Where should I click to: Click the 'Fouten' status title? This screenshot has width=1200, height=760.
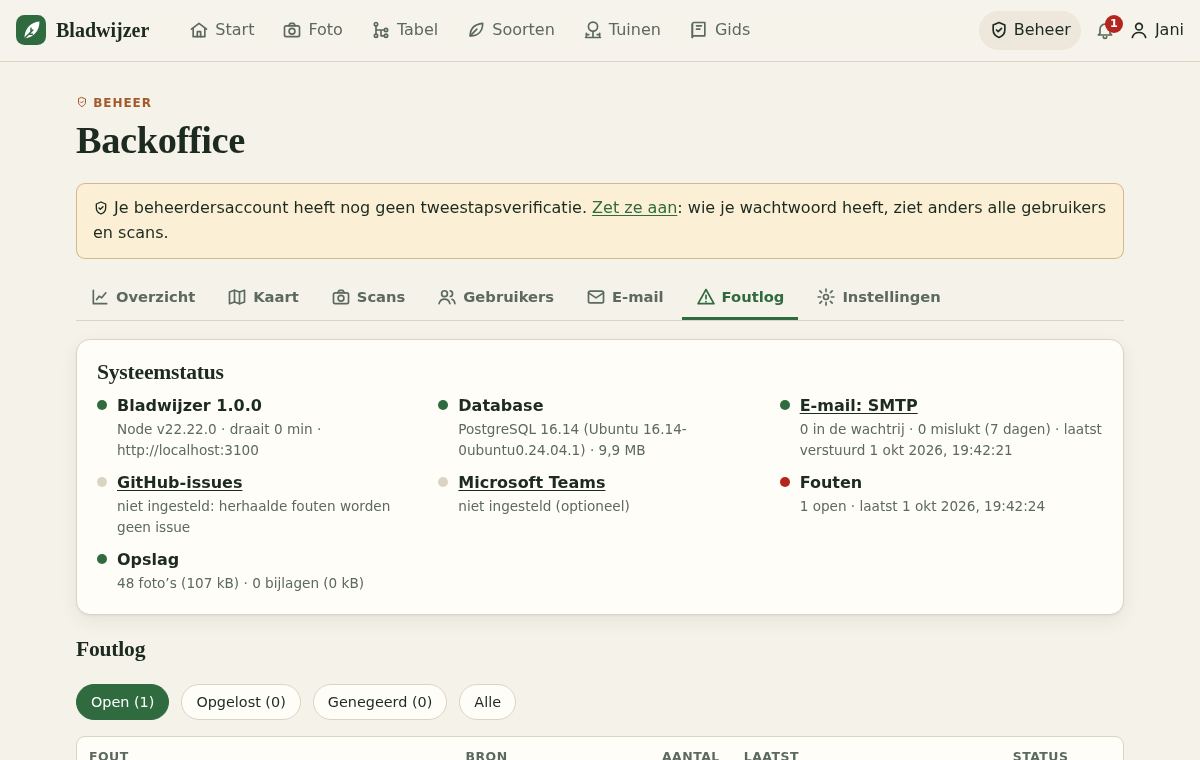click(x=830, y=482)
